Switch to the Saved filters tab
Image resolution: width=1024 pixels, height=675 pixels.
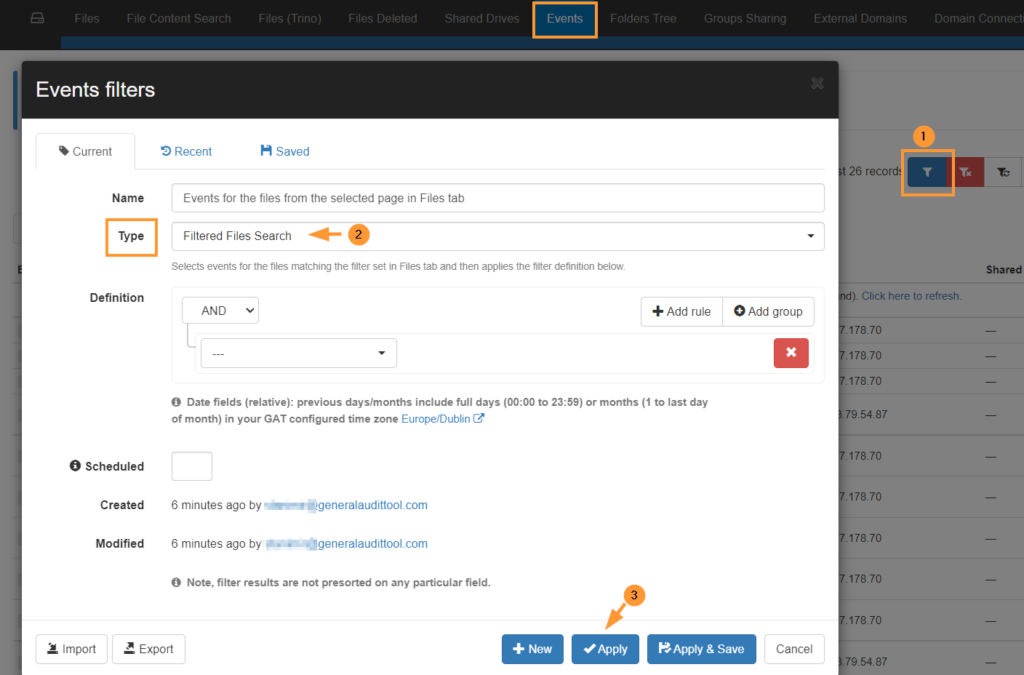[284, 151]
